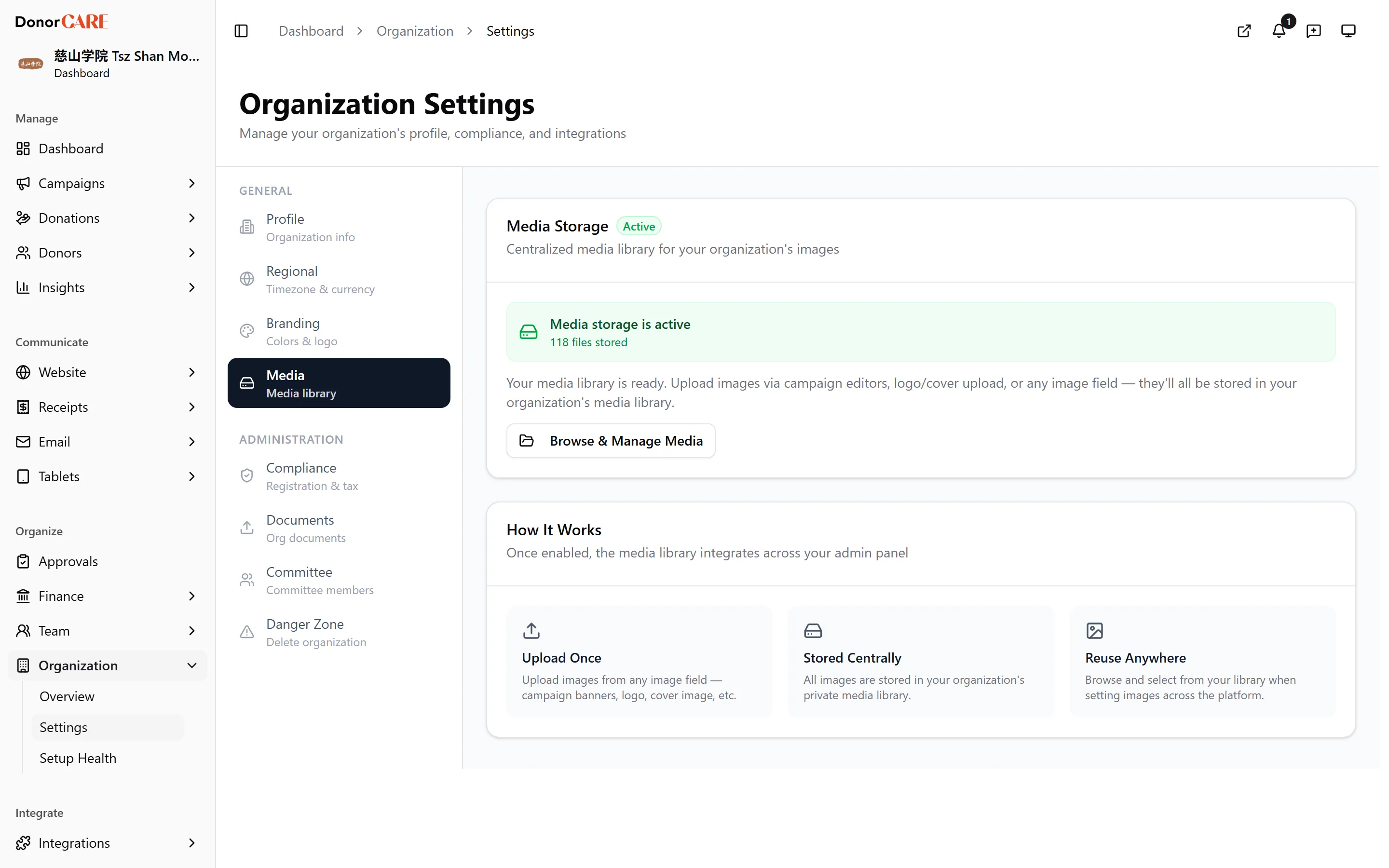Click the Organization building icon
The height and width of the screenshot is (868, 1389).
(x=23, y=665)
